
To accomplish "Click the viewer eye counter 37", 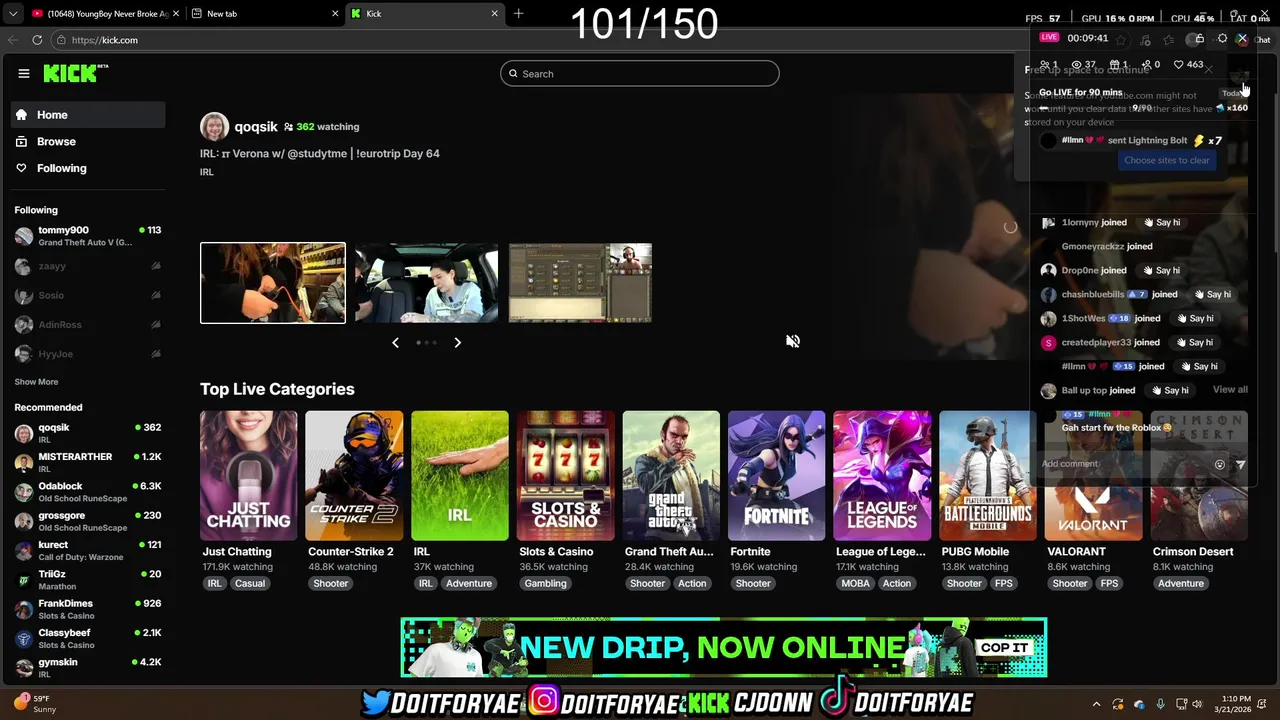I will coord(1084,64).
